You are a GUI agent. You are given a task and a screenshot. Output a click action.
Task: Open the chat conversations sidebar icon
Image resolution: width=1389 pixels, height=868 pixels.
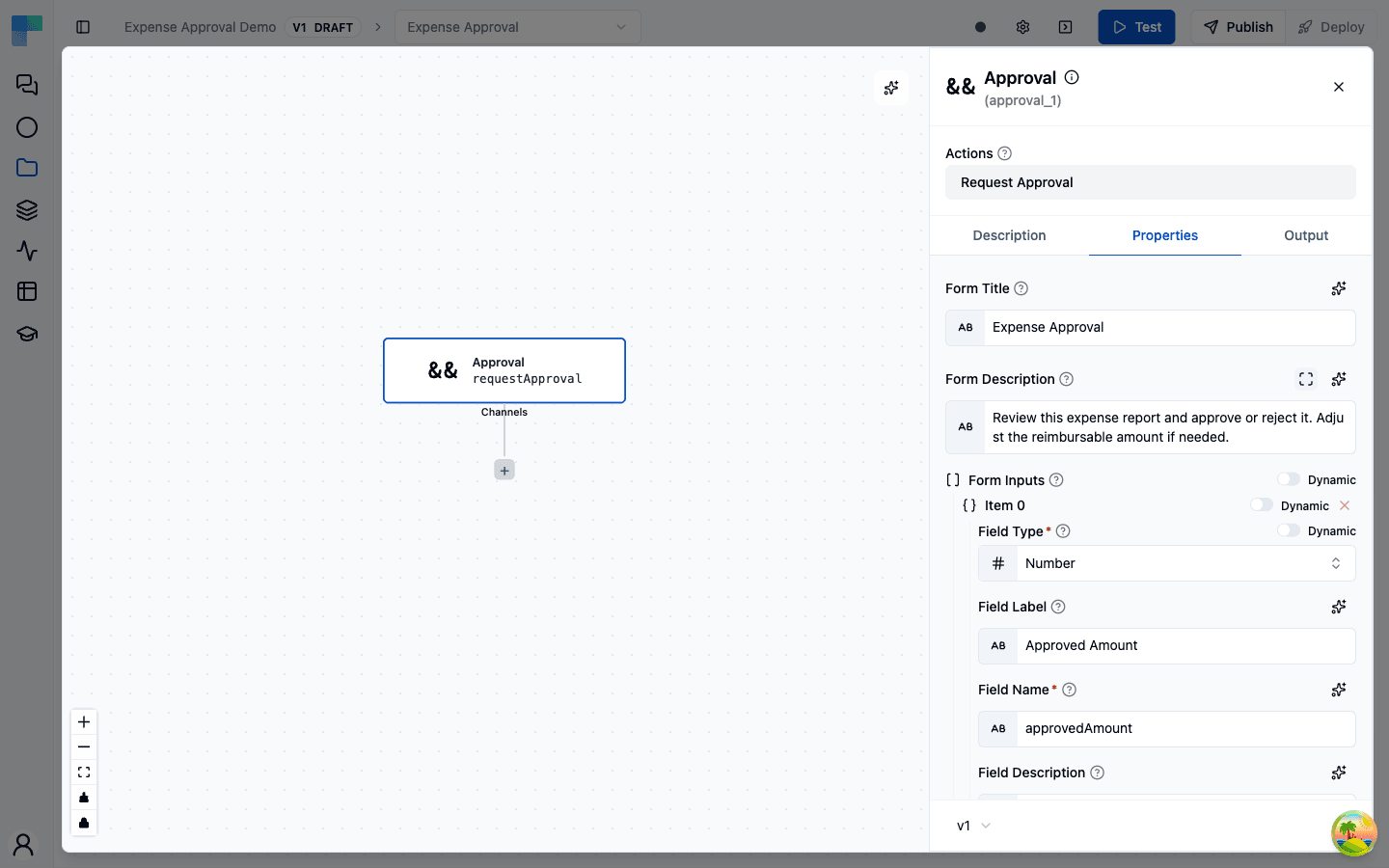tap(27, 85)
